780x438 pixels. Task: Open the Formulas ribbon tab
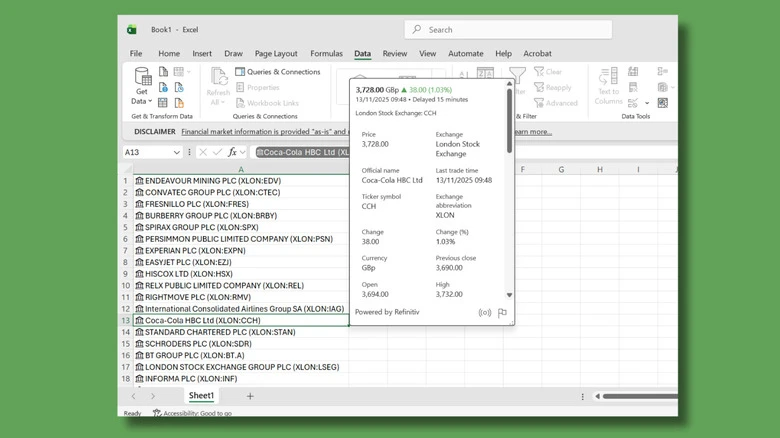point(326,53)
